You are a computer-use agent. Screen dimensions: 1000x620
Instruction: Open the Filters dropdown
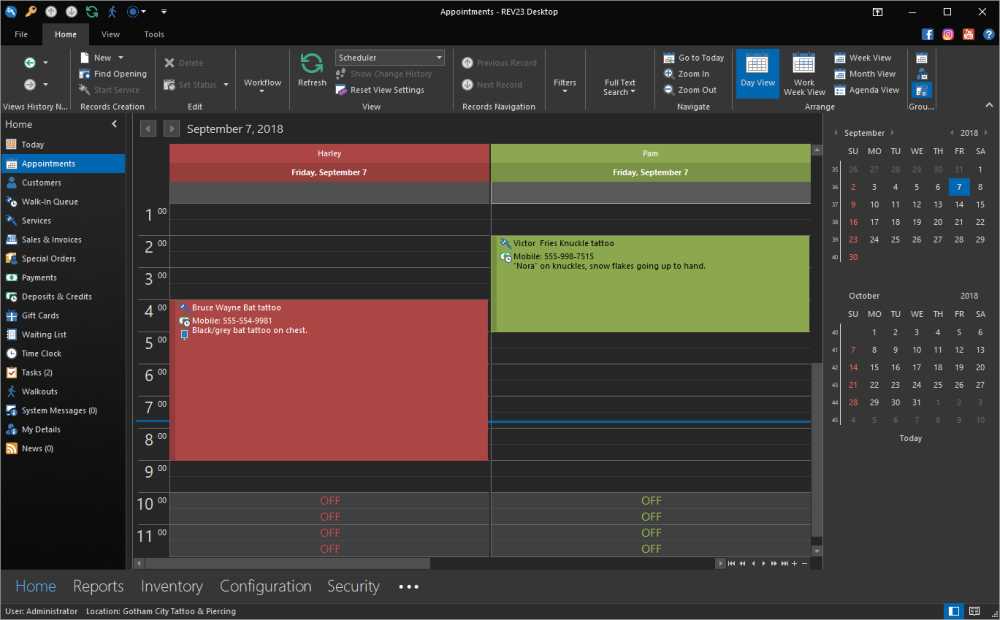(x=564, y=85)
